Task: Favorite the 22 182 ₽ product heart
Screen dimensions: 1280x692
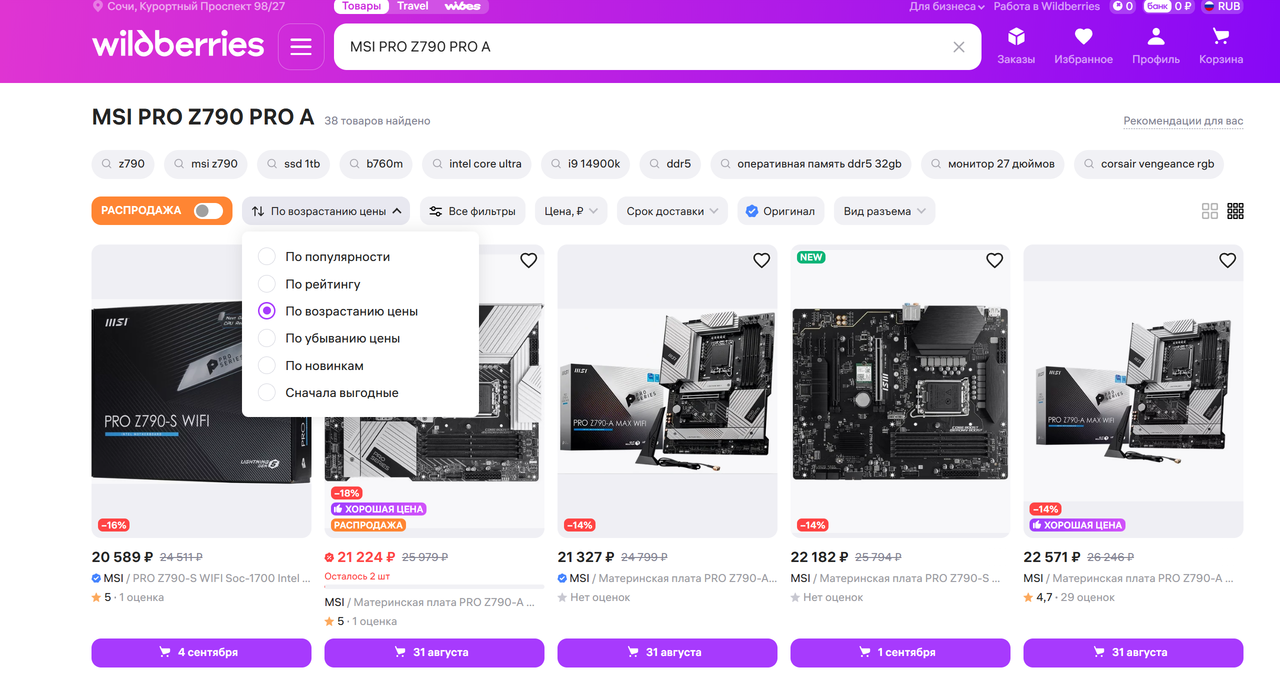Action: [x=994, y=260]
